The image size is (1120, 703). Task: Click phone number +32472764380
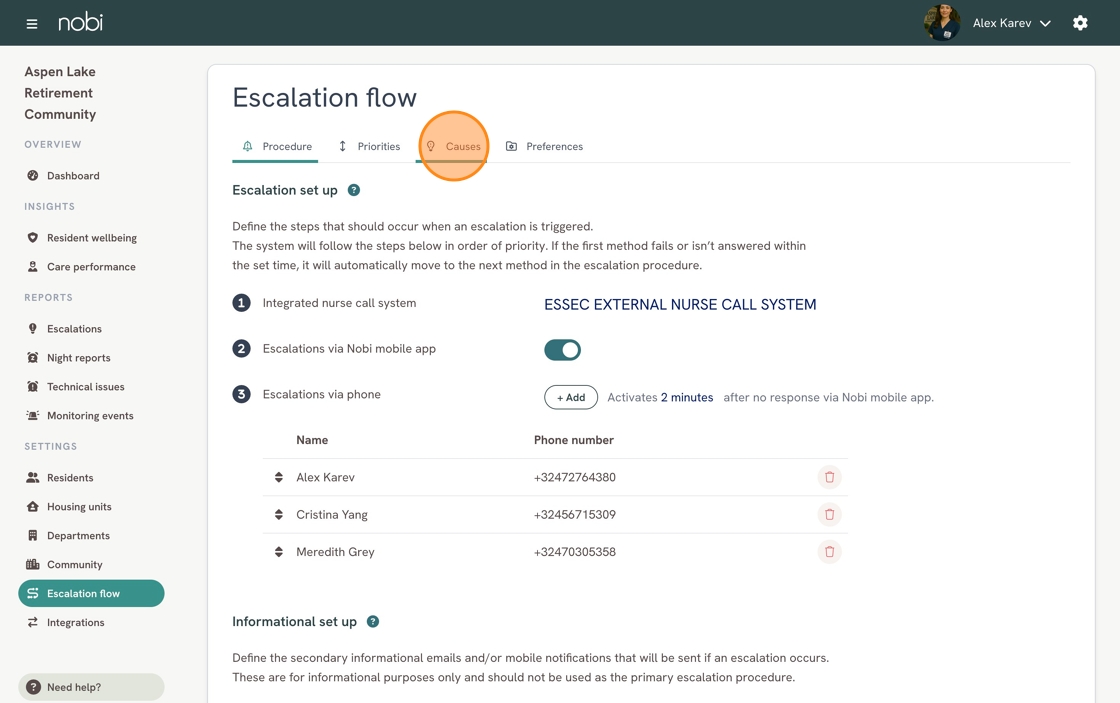[575, 477]
